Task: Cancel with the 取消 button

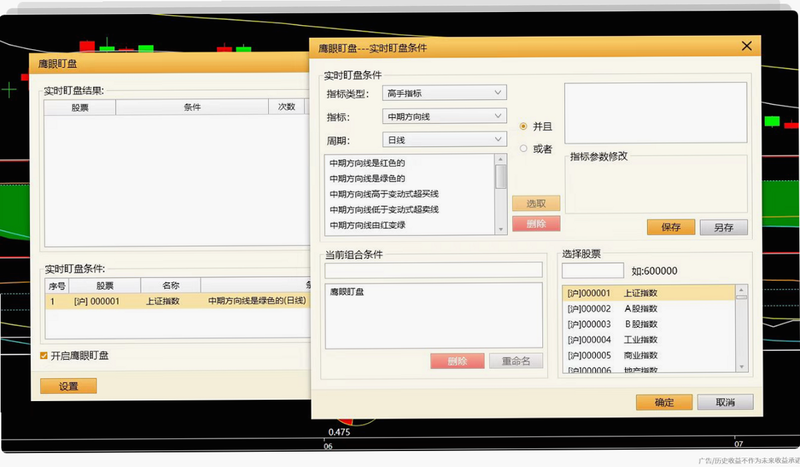Action: click(725, 402)
